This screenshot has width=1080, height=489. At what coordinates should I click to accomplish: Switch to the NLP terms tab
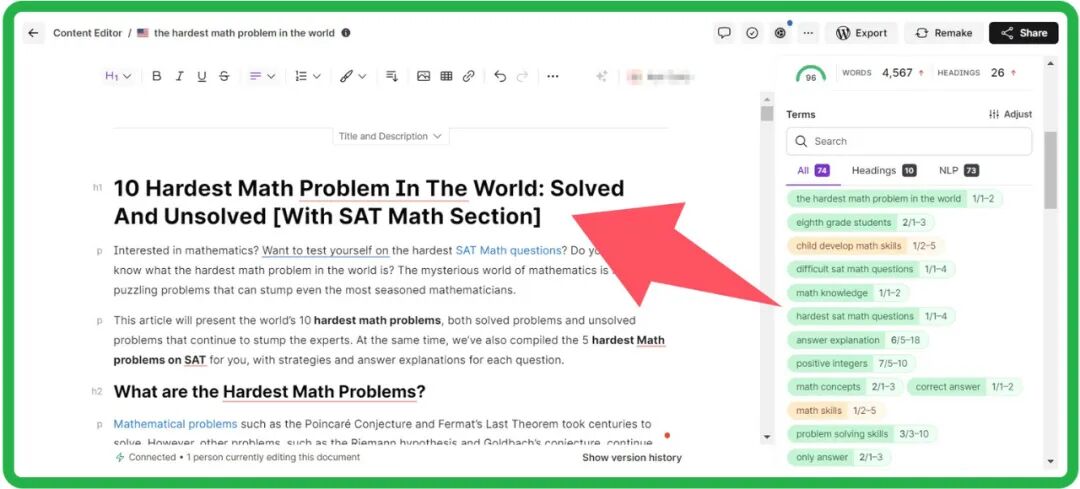coord(958,170)
